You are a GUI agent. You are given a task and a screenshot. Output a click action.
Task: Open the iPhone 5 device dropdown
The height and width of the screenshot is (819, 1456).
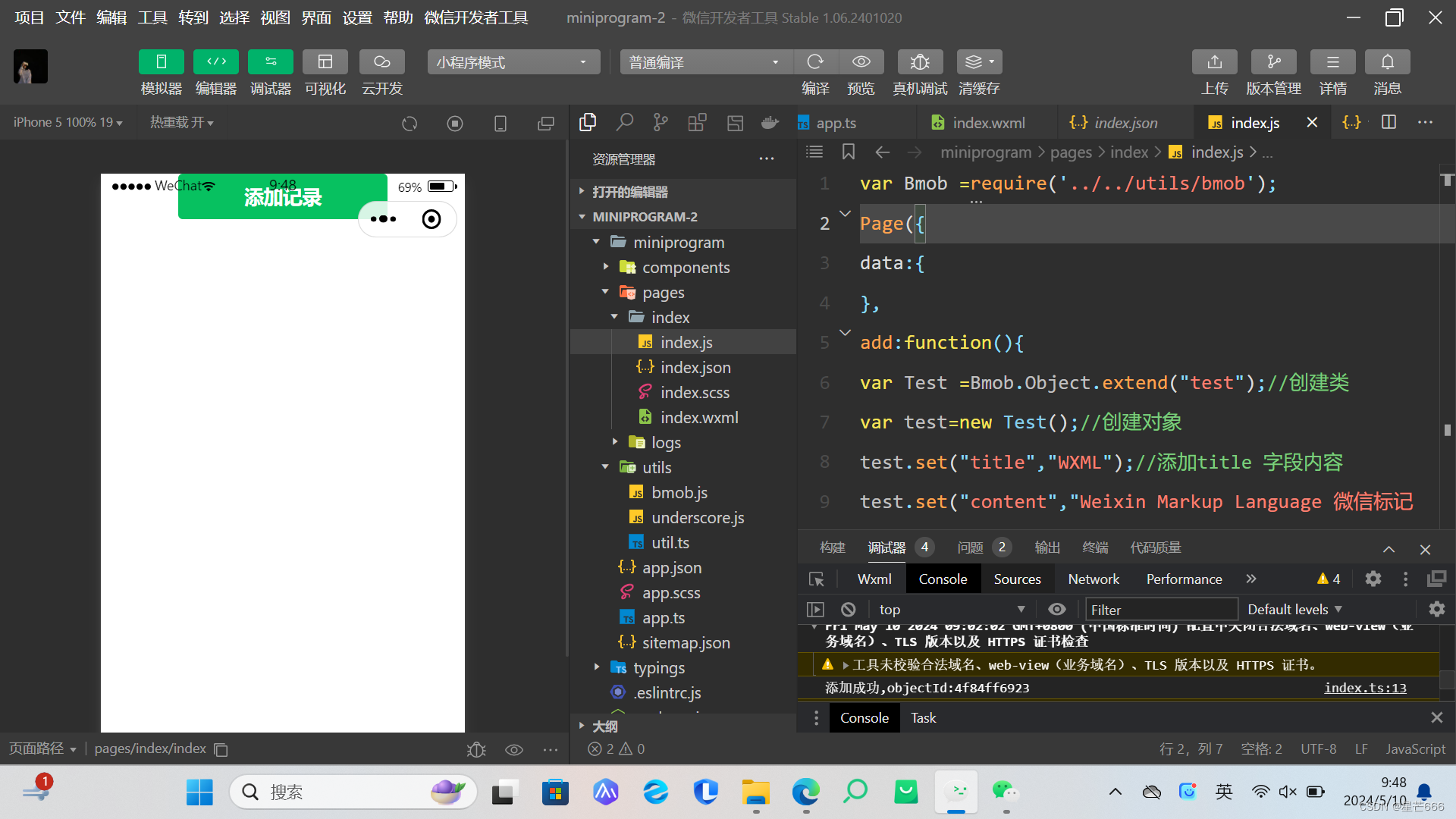point(67,122)
